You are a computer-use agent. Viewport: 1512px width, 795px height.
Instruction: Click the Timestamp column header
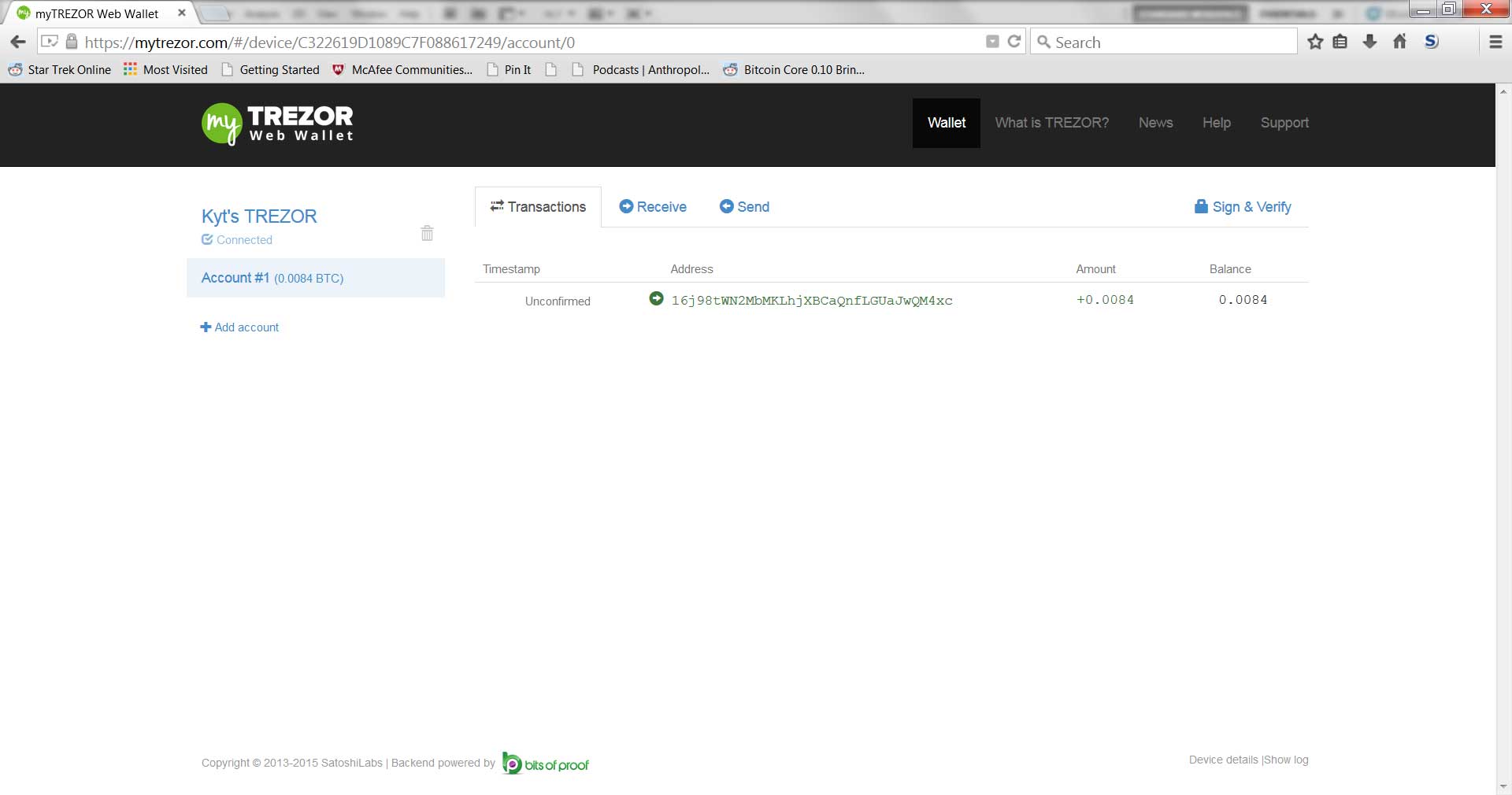511,269
